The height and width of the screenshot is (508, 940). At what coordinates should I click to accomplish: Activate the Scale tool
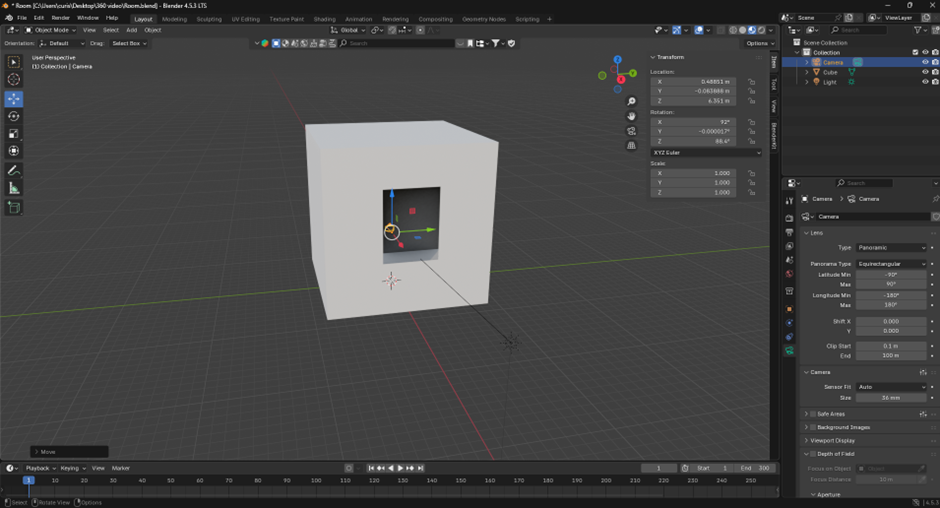(14, 133)
